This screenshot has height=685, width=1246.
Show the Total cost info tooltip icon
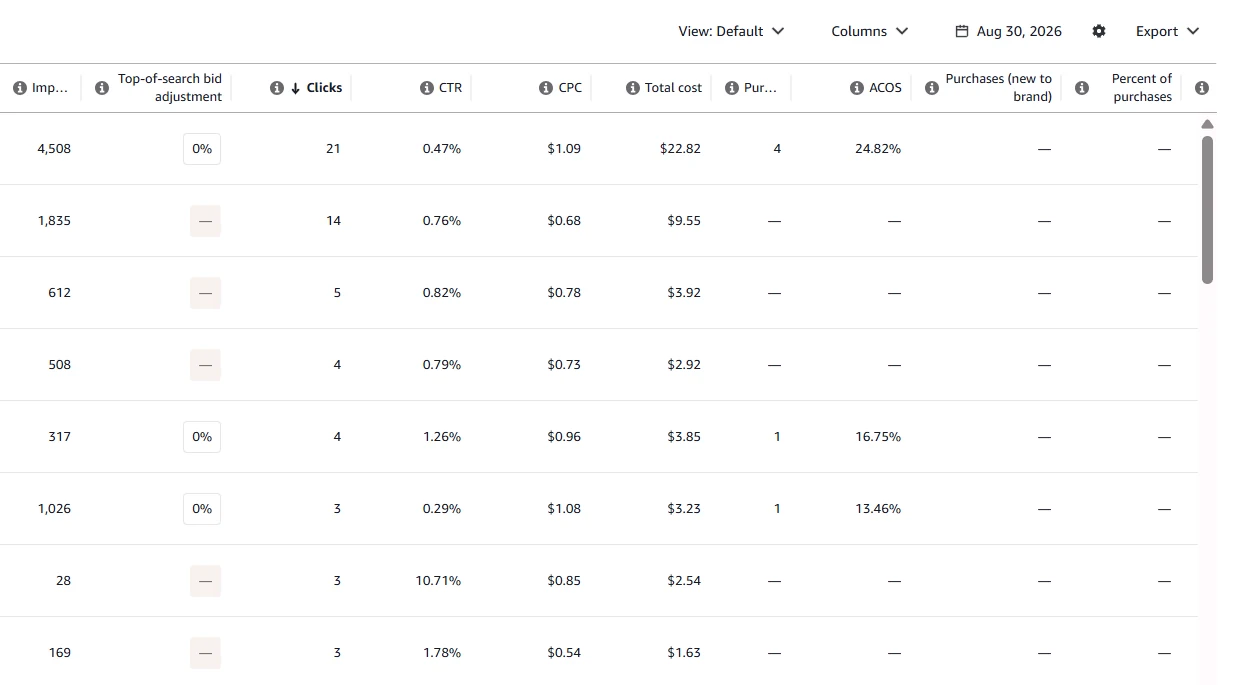pos(632,88)
